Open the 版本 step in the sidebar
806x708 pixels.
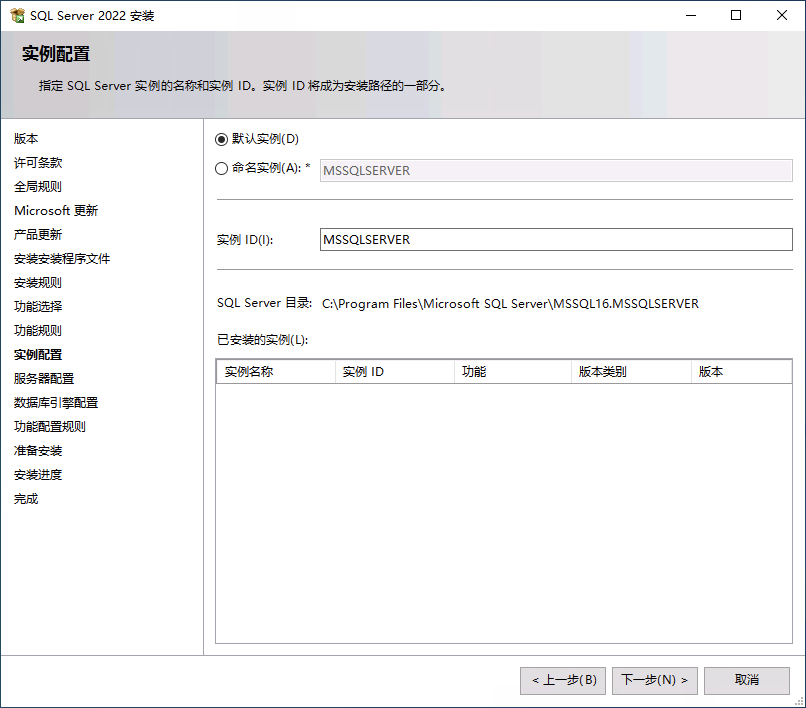pyautogui.click(x=26, y=138)
